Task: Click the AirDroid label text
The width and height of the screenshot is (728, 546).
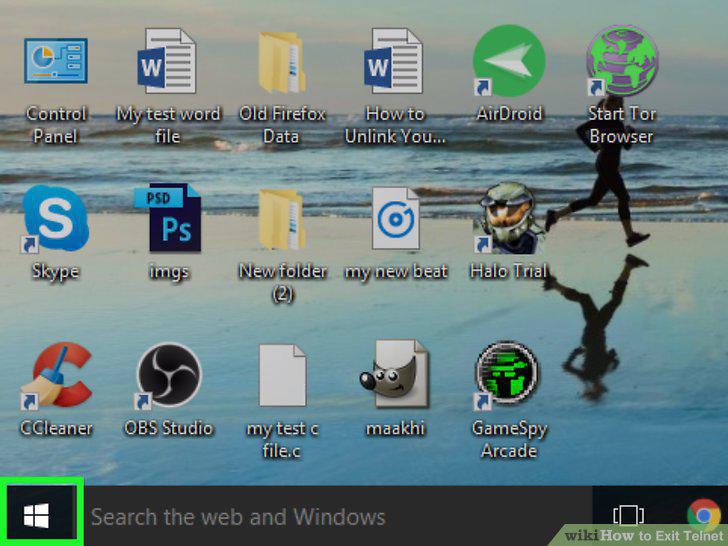Action: coord(509,114)
